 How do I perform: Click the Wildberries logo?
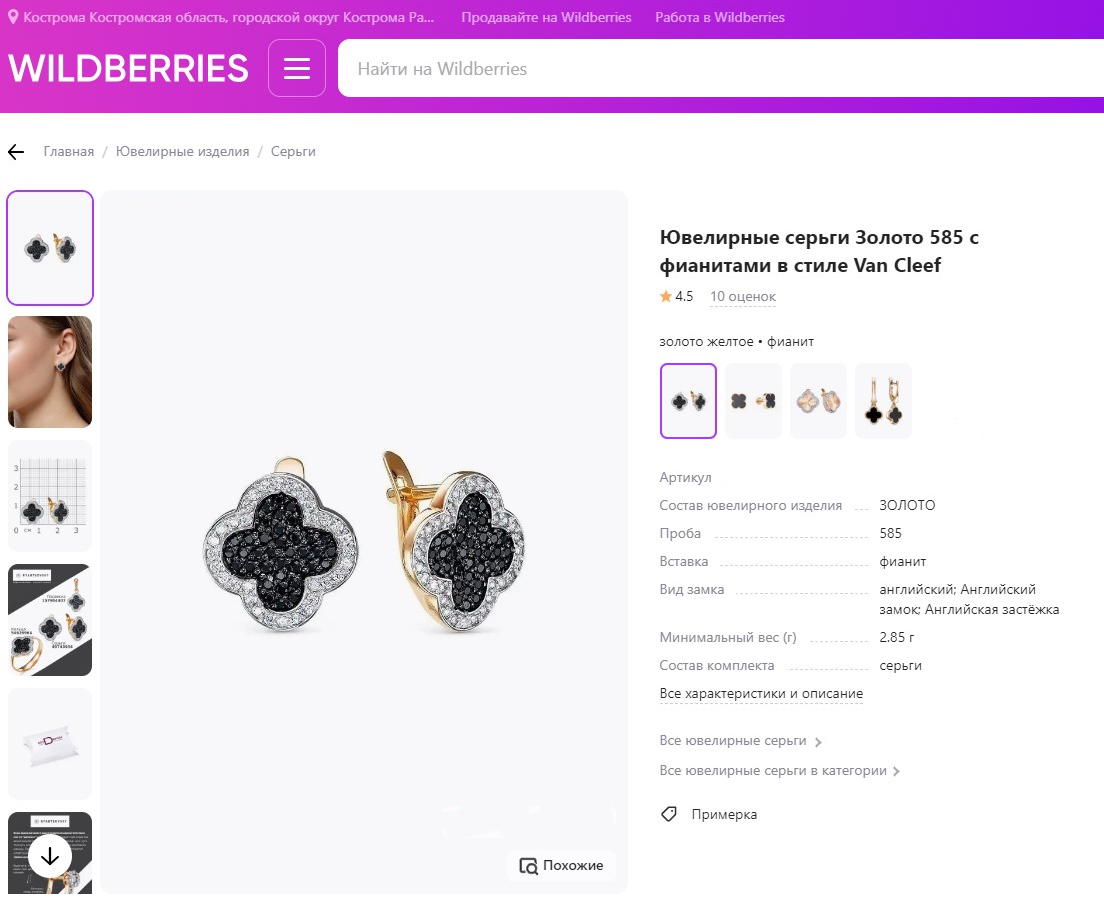click(x=128, y=68)
